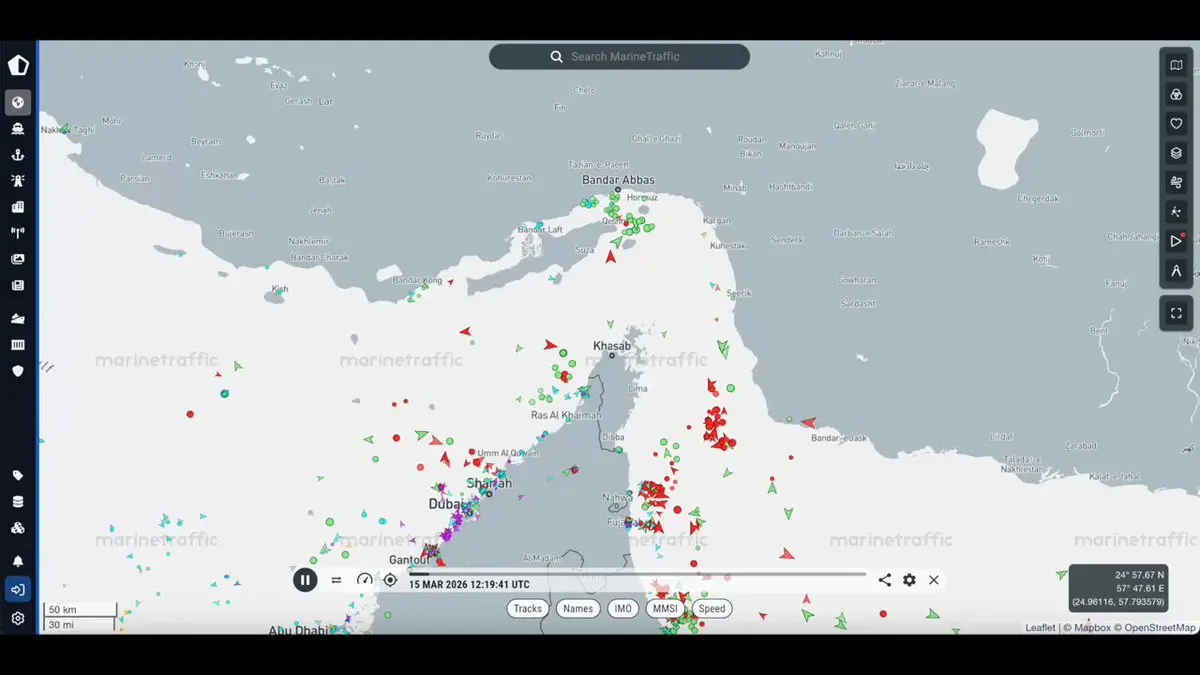The image size is (1200, 675).
Task: Select the density maps icon on right sidebar
Action: [1176, 94]
